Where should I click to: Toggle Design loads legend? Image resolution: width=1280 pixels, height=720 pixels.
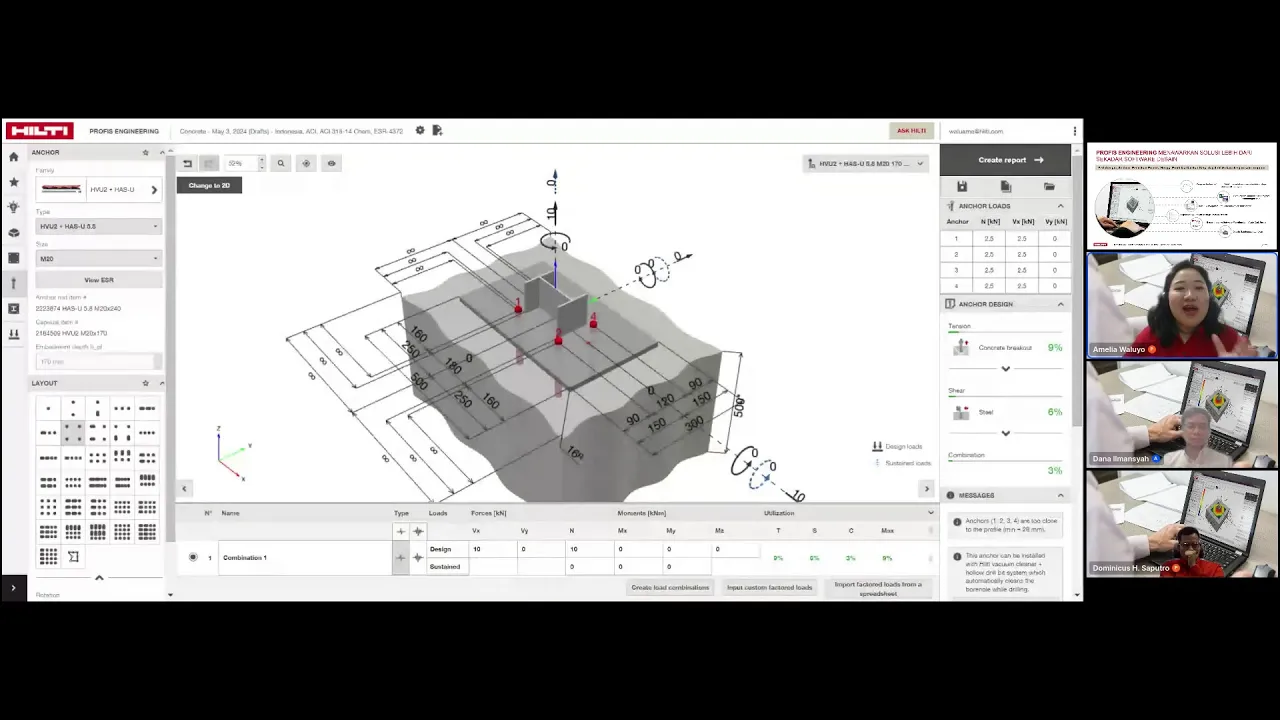897,446
